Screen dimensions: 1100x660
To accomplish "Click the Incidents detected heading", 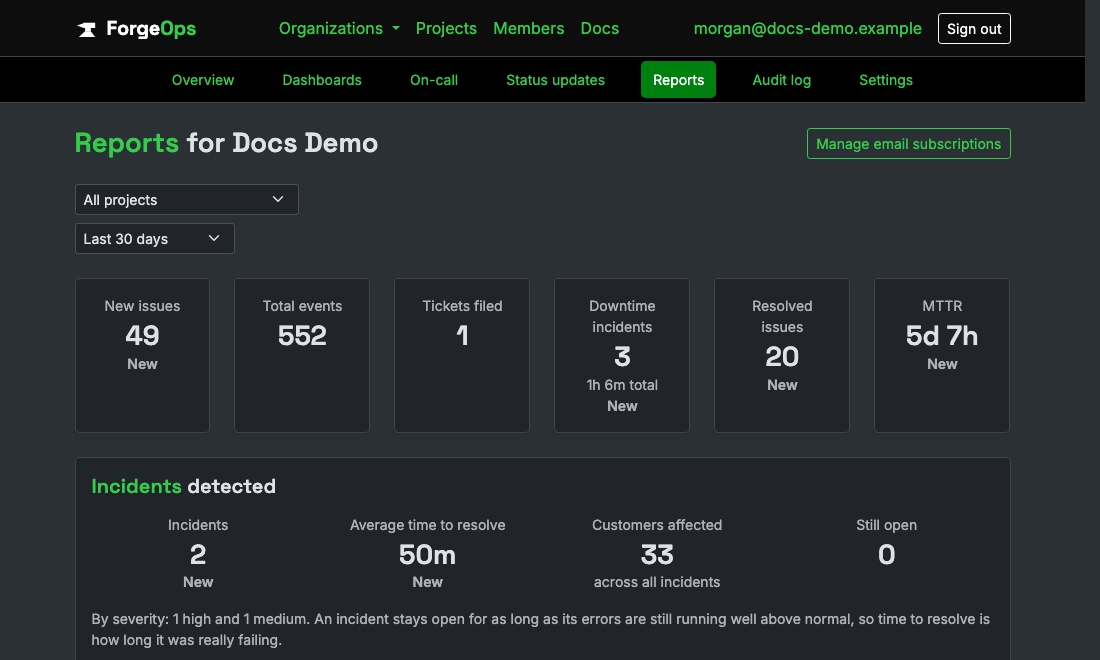I will [183, 486].
